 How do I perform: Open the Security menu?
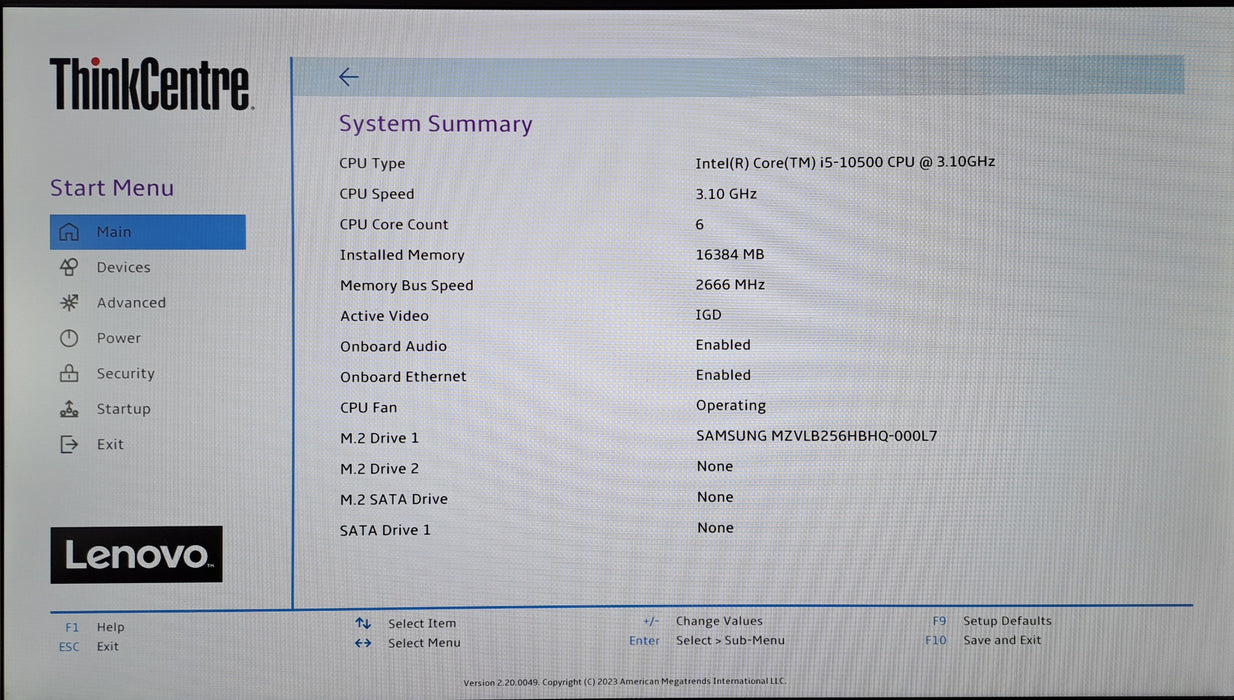tap(125, 373)
